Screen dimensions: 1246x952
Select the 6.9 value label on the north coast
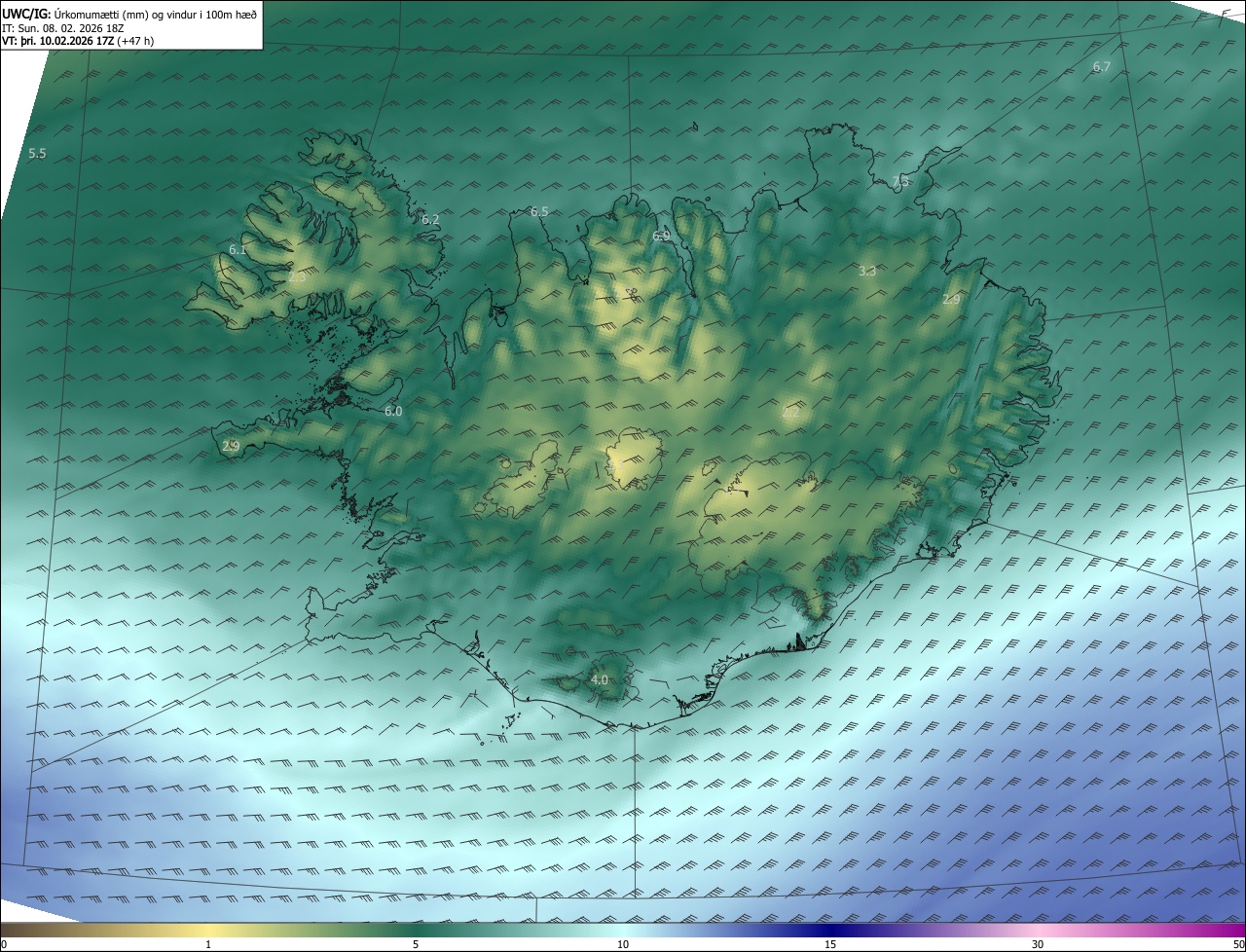click(x=661, y=237)
